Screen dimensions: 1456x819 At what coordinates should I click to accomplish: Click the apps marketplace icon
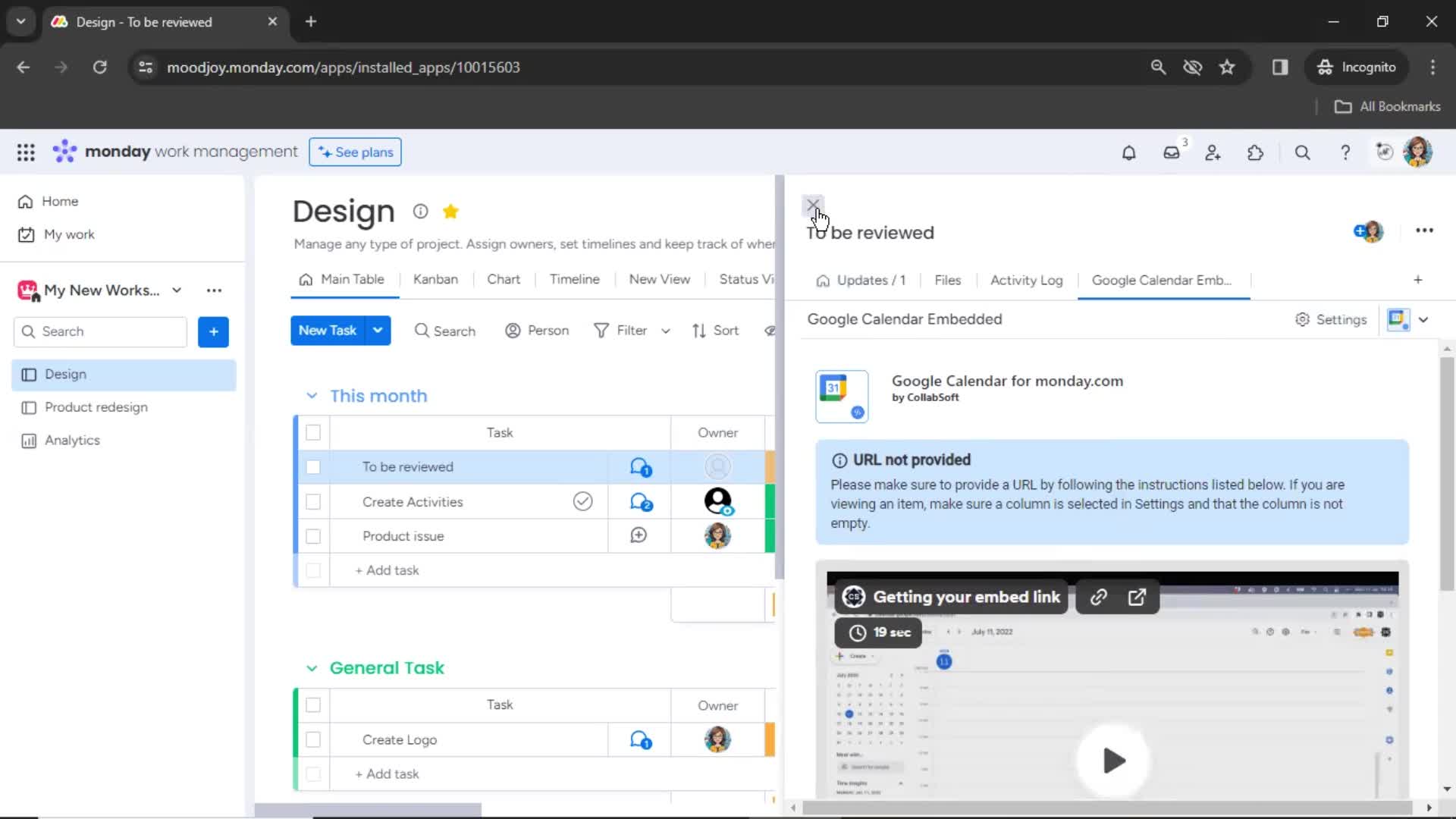[1256, 153]
